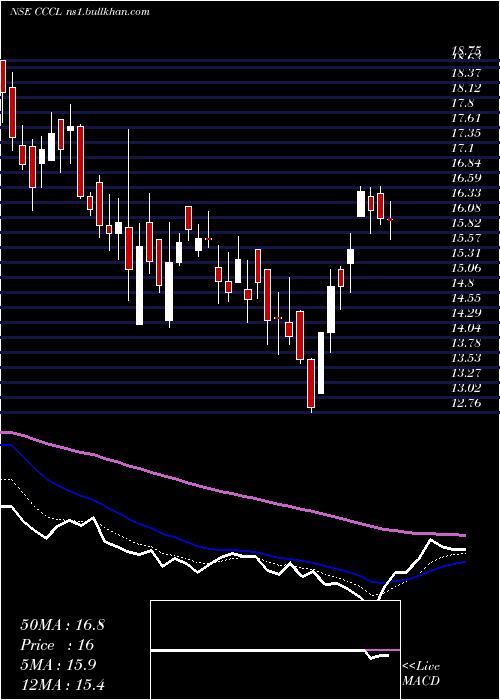The height and width of the screenshot is (700, 500).
Task: Click the 17.1 price level label
Action: (x=463, y=148)
